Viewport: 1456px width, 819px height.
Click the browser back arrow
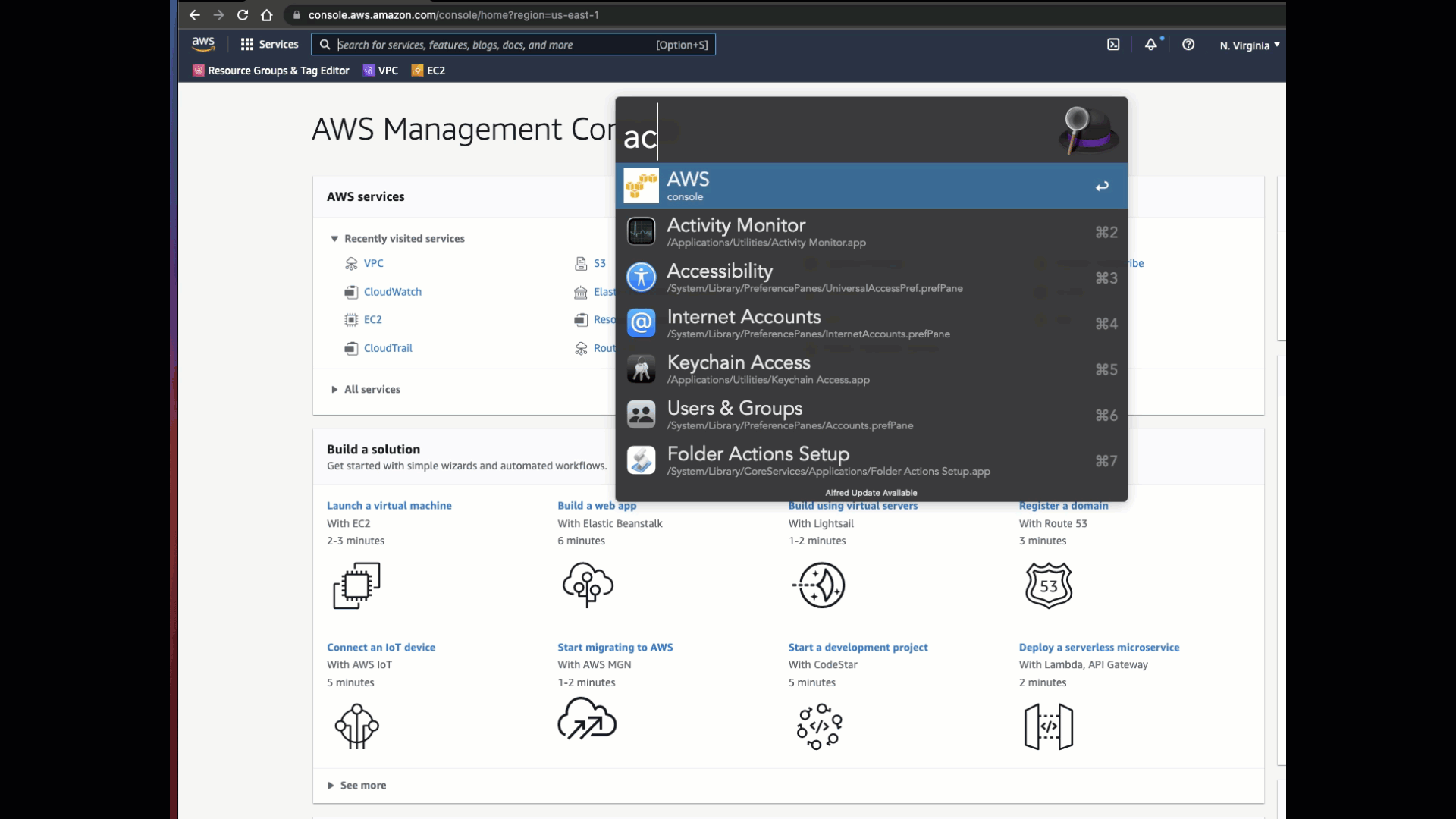click(x=195, y=15)
